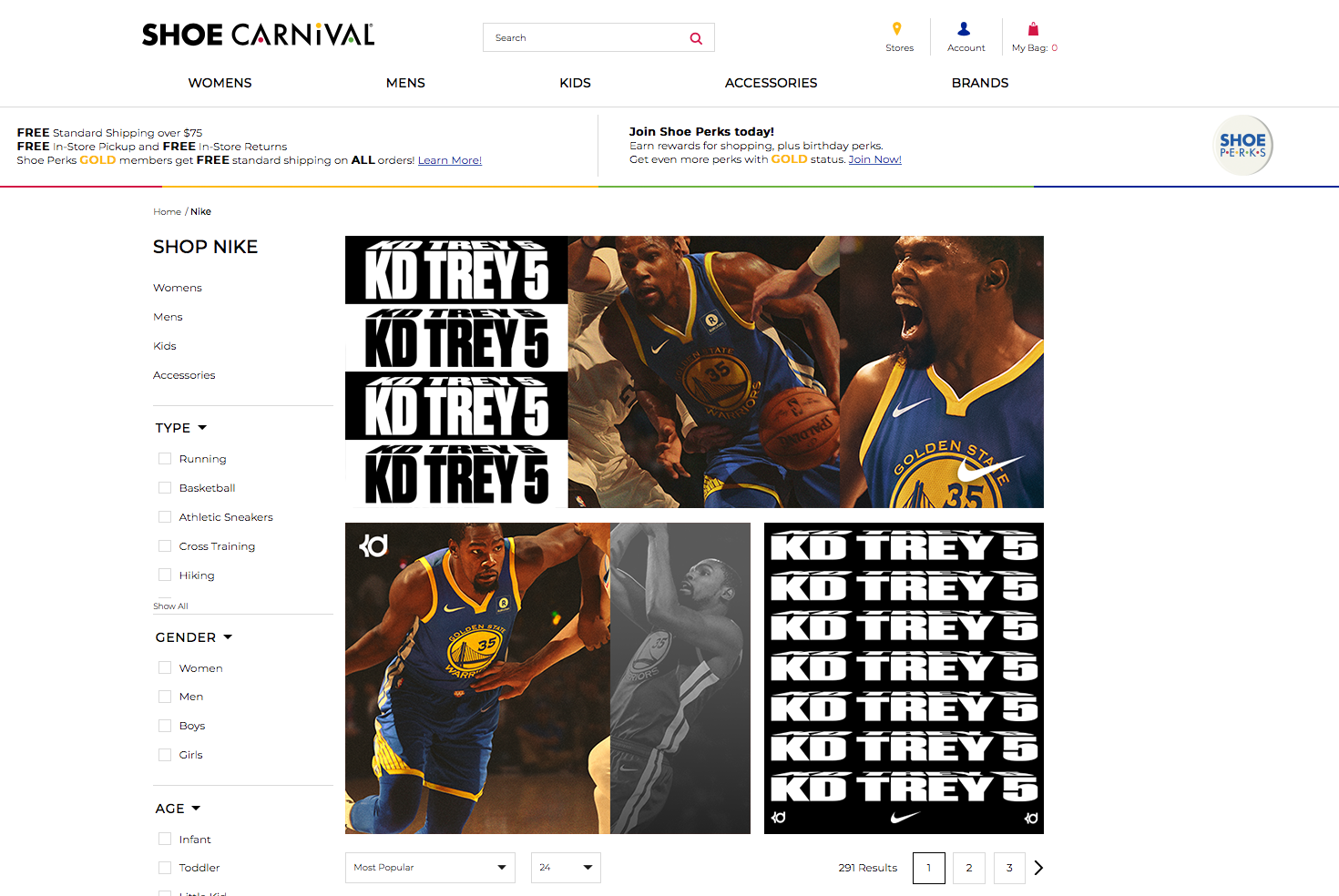Screen dimensions: 1339x896
Task: Check the Women gender filter
Action: coord(165,667)
